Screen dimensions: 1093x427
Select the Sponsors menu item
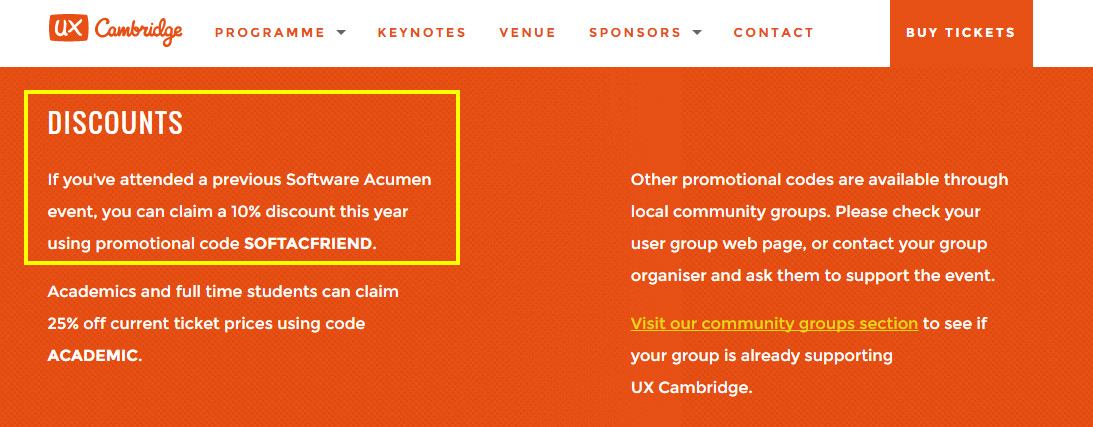[635, 33]
